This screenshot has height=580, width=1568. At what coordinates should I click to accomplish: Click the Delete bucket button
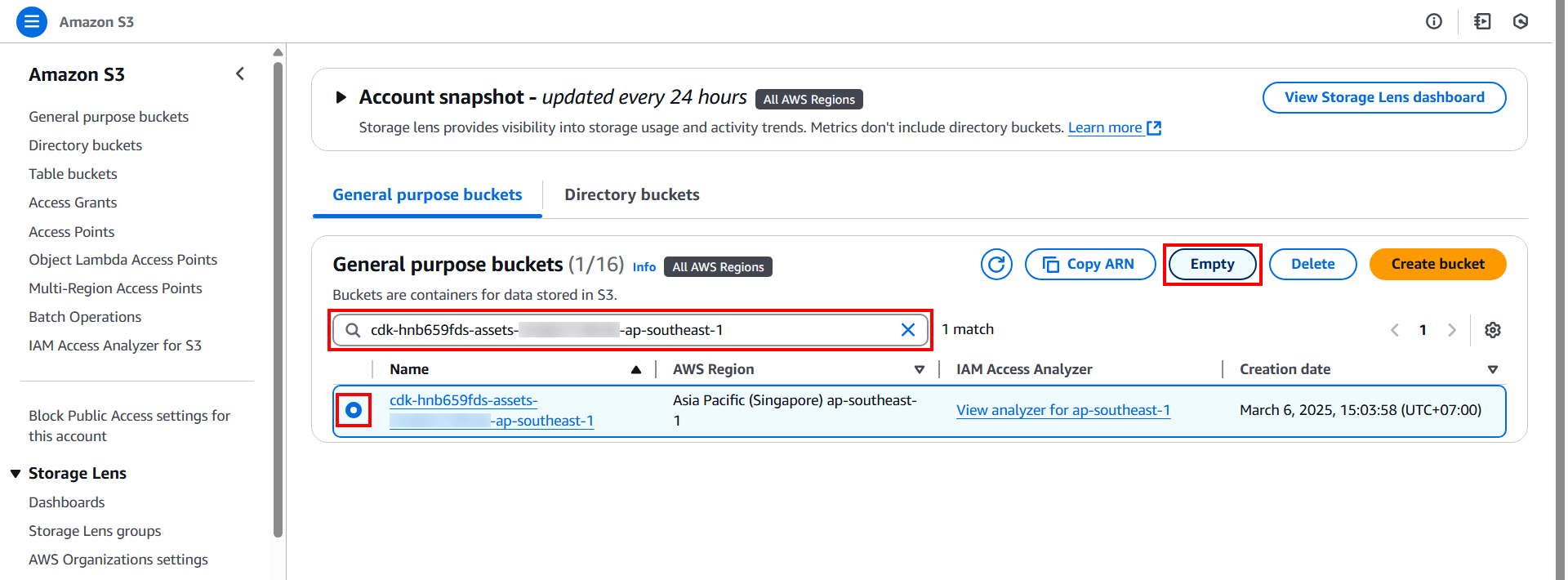pos(1313,265)
